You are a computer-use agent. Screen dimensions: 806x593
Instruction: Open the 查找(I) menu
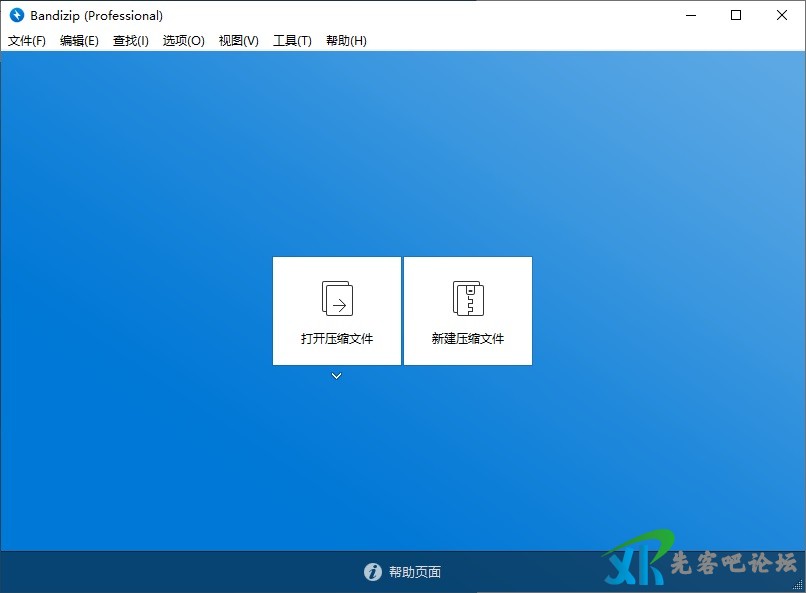[131, 41]
